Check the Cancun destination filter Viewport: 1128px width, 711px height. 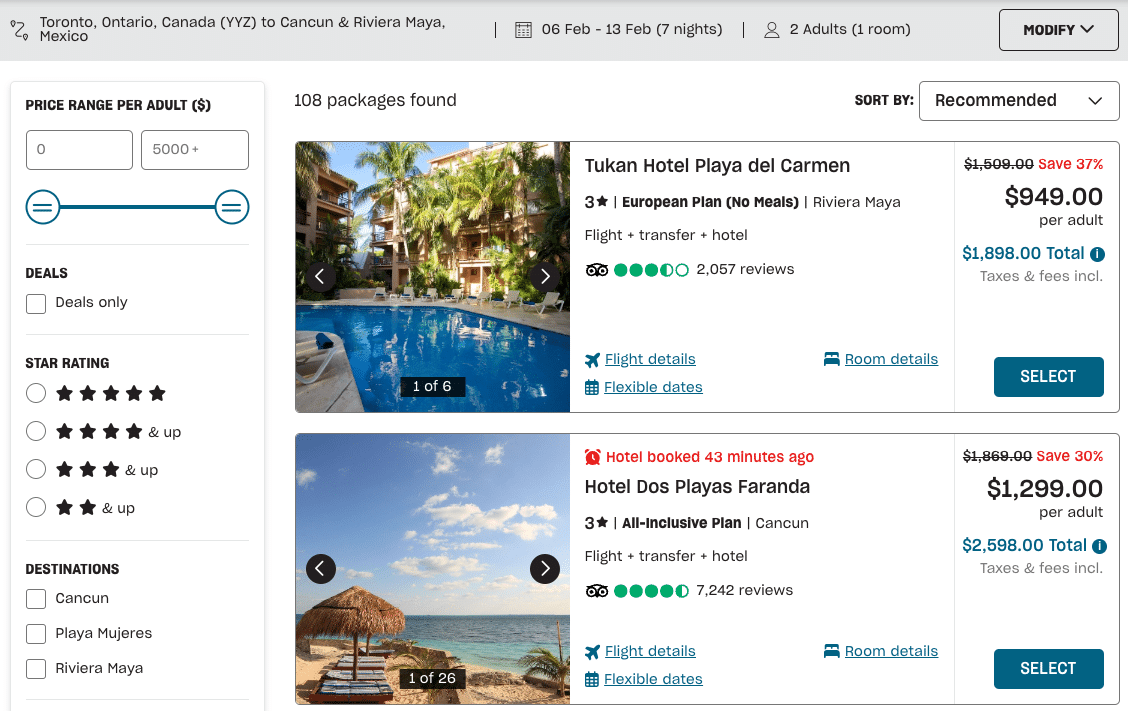pyautogui.click(x=36, y=599)
